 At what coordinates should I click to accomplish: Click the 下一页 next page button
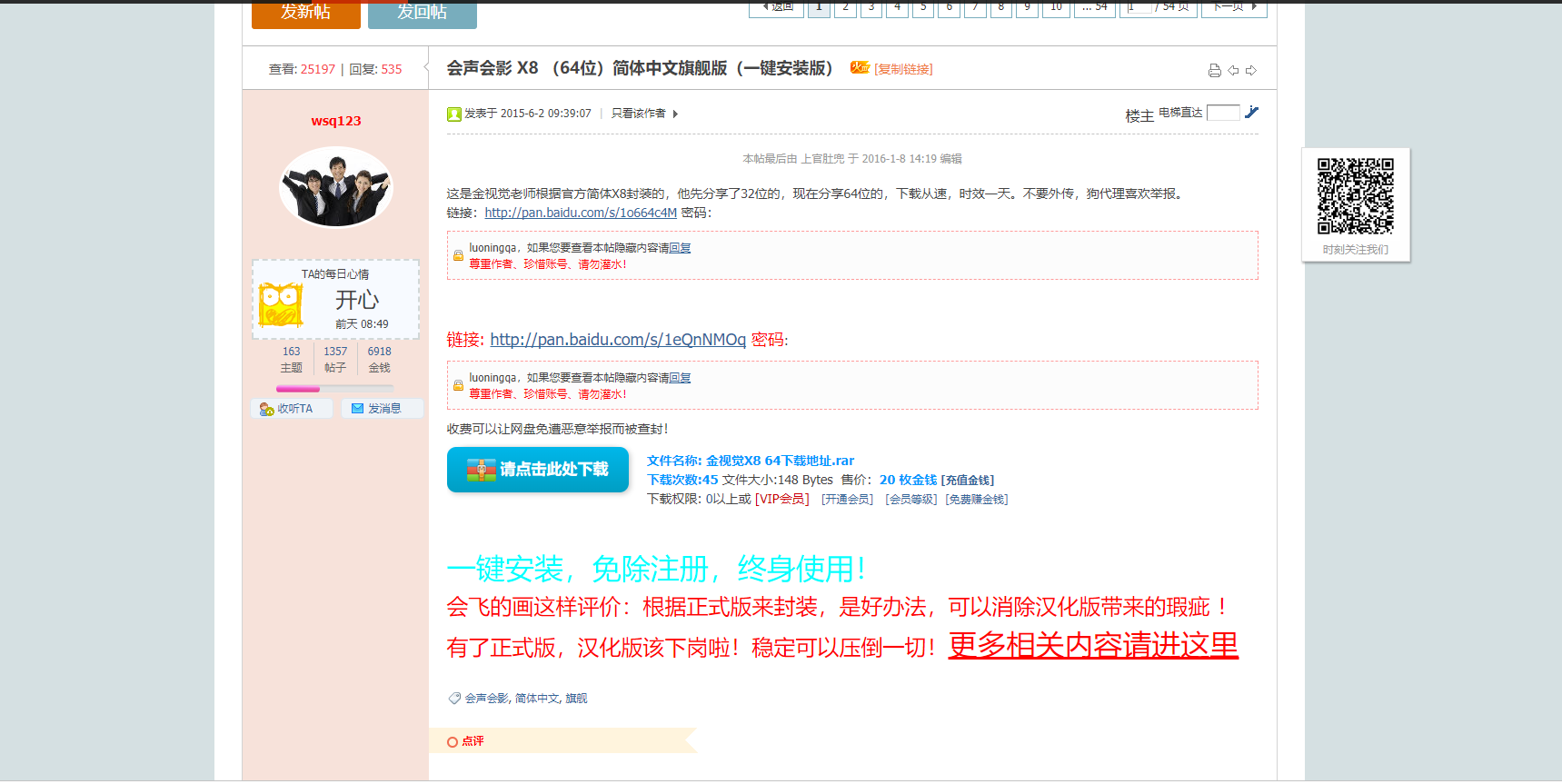(x=1234, y=7)
